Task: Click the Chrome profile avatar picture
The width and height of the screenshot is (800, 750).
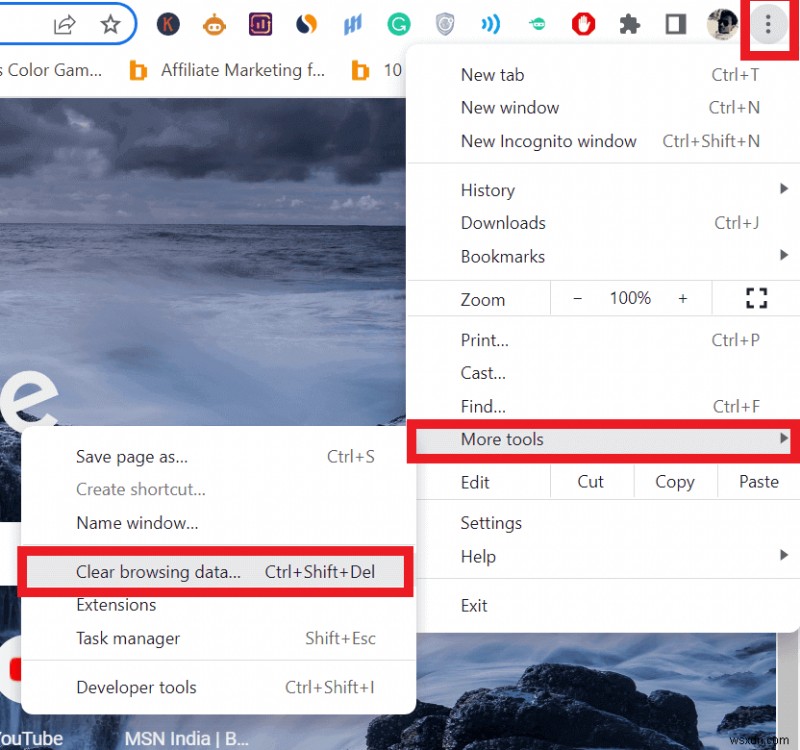Action: point(721,25)
